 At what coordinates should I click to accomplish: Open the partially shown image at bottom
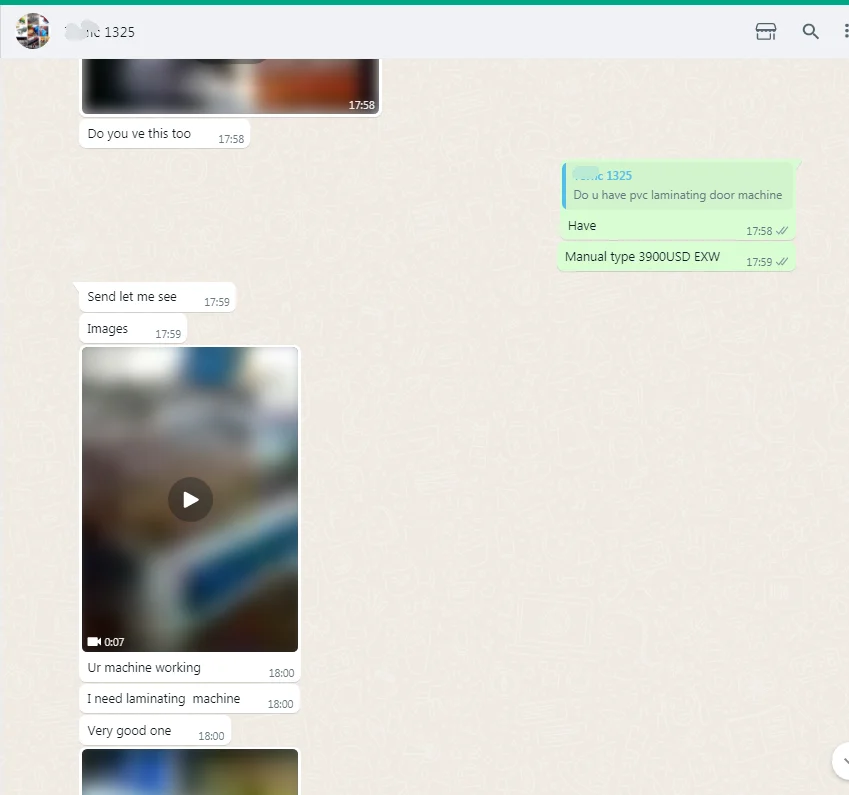(x=190, y=772)
